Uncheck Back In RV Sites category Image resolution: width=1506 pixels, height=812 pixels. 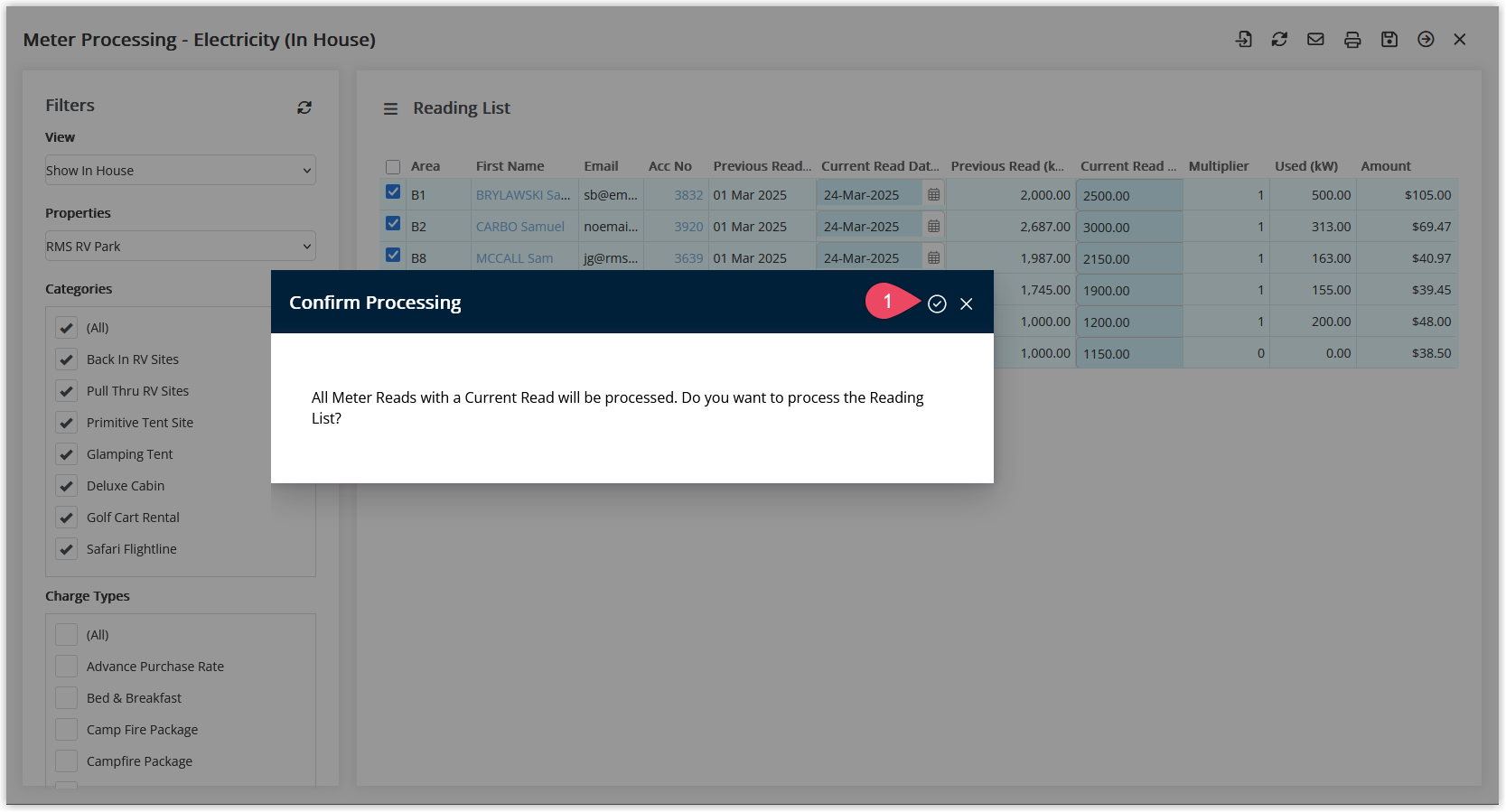pos(67,359)
